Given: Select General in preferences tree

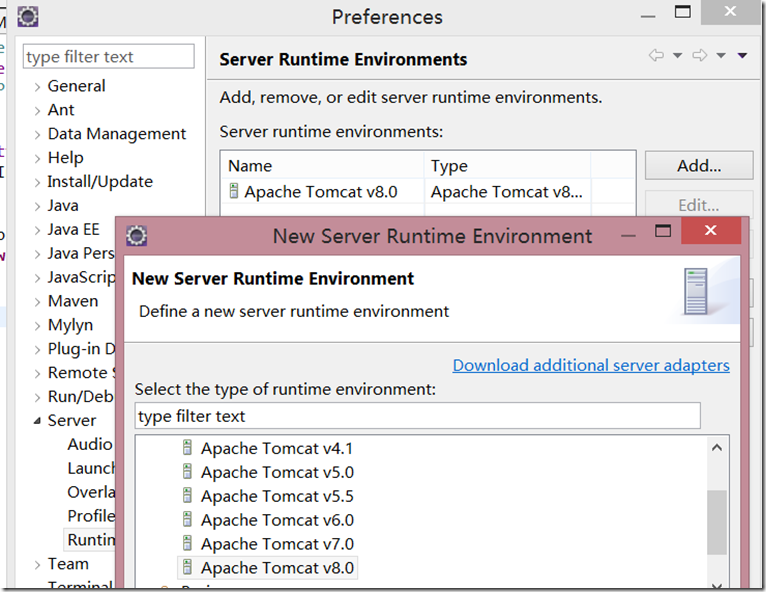Looking at the screenshot, I should coord(76,86).
